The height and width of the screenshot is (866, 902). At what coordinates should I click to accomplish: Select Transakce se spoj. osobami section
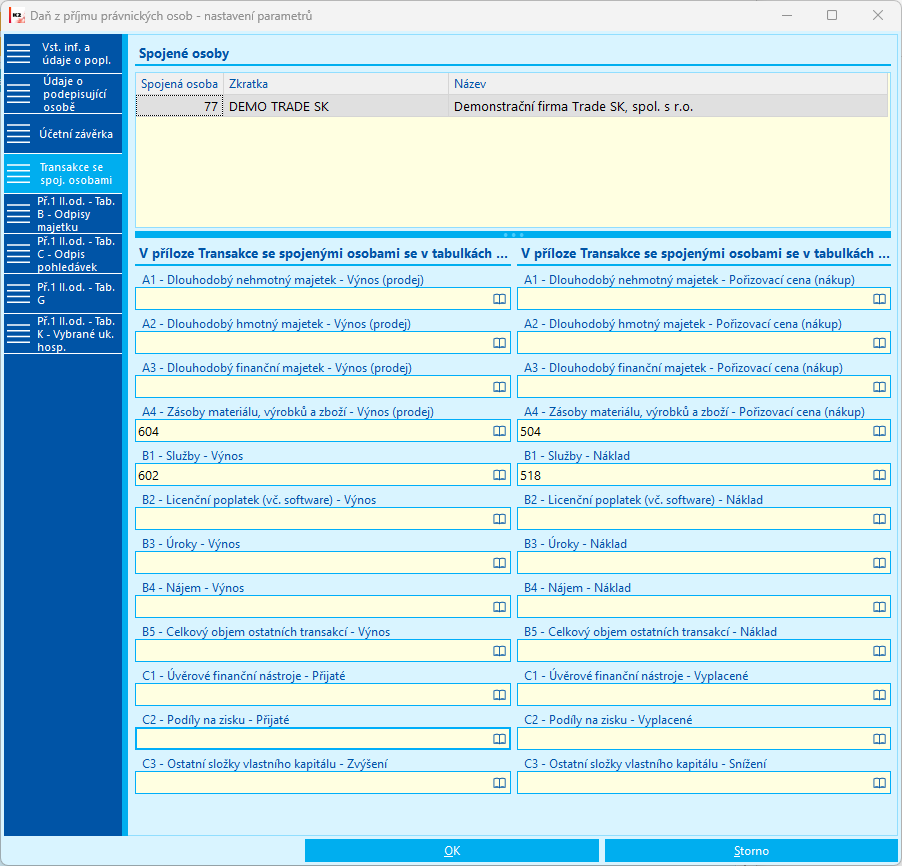click(63, 174)
